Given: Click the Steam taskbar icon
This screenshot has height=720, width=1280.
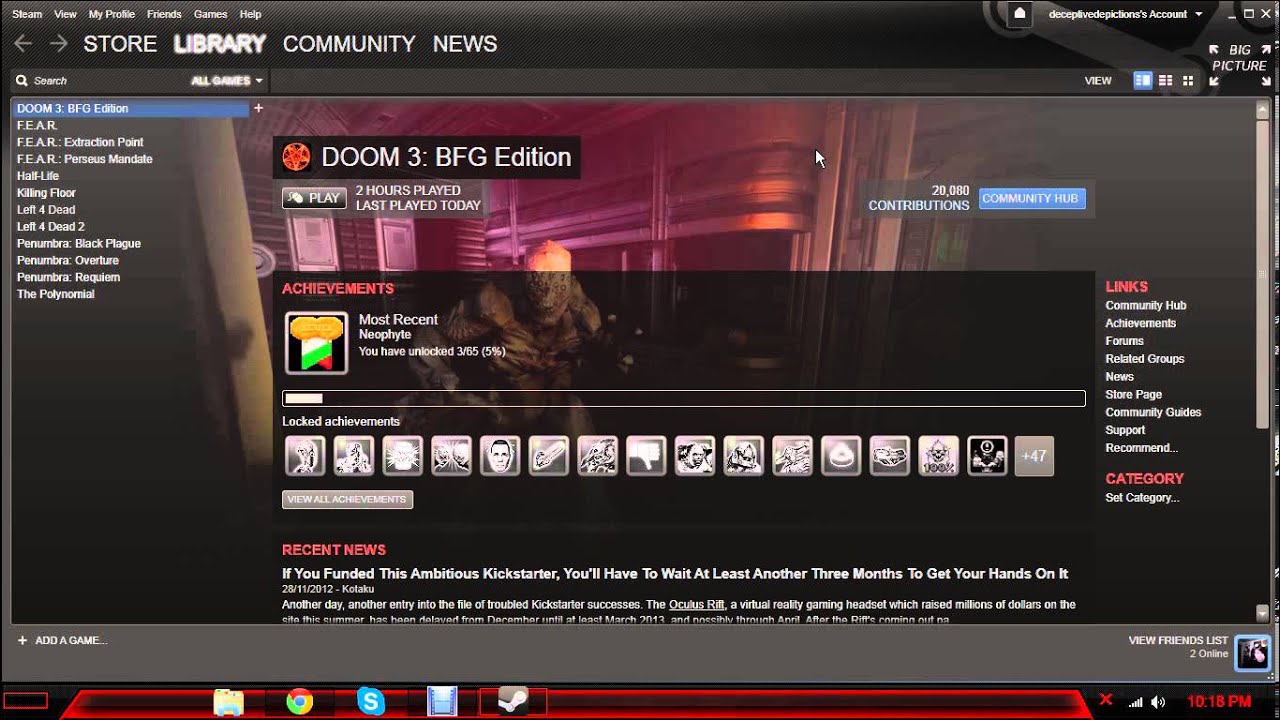Looking at the screenshot, I should [x=513, y=702].
